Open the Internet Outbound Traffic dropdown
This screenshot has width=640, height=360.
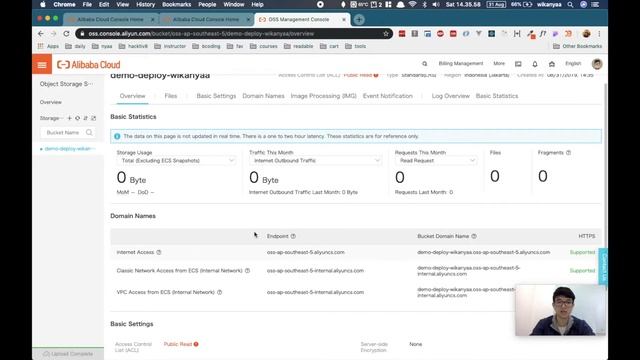316,161
